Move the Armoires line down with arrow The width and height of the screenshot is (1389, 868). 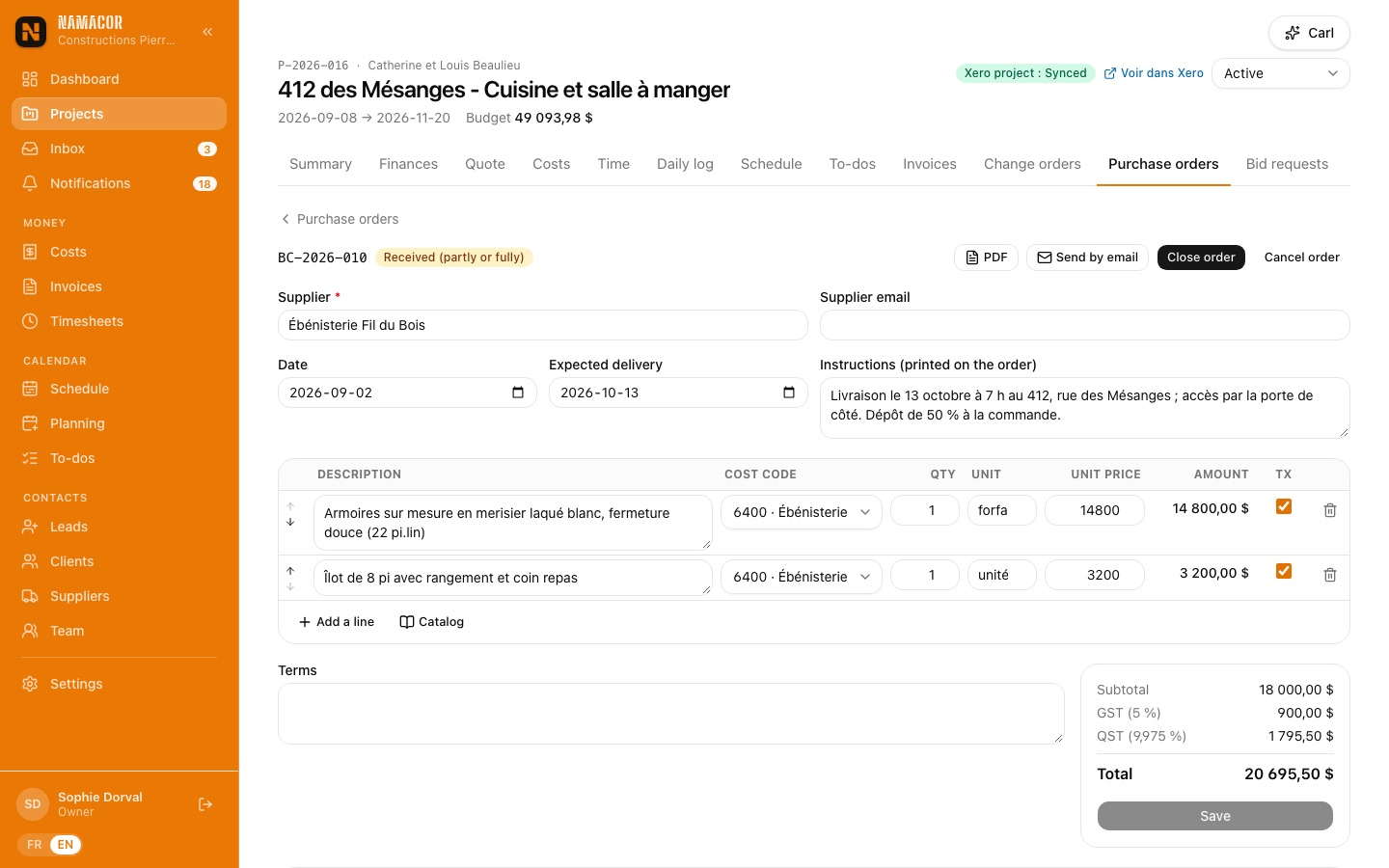(x=290, y=522)
